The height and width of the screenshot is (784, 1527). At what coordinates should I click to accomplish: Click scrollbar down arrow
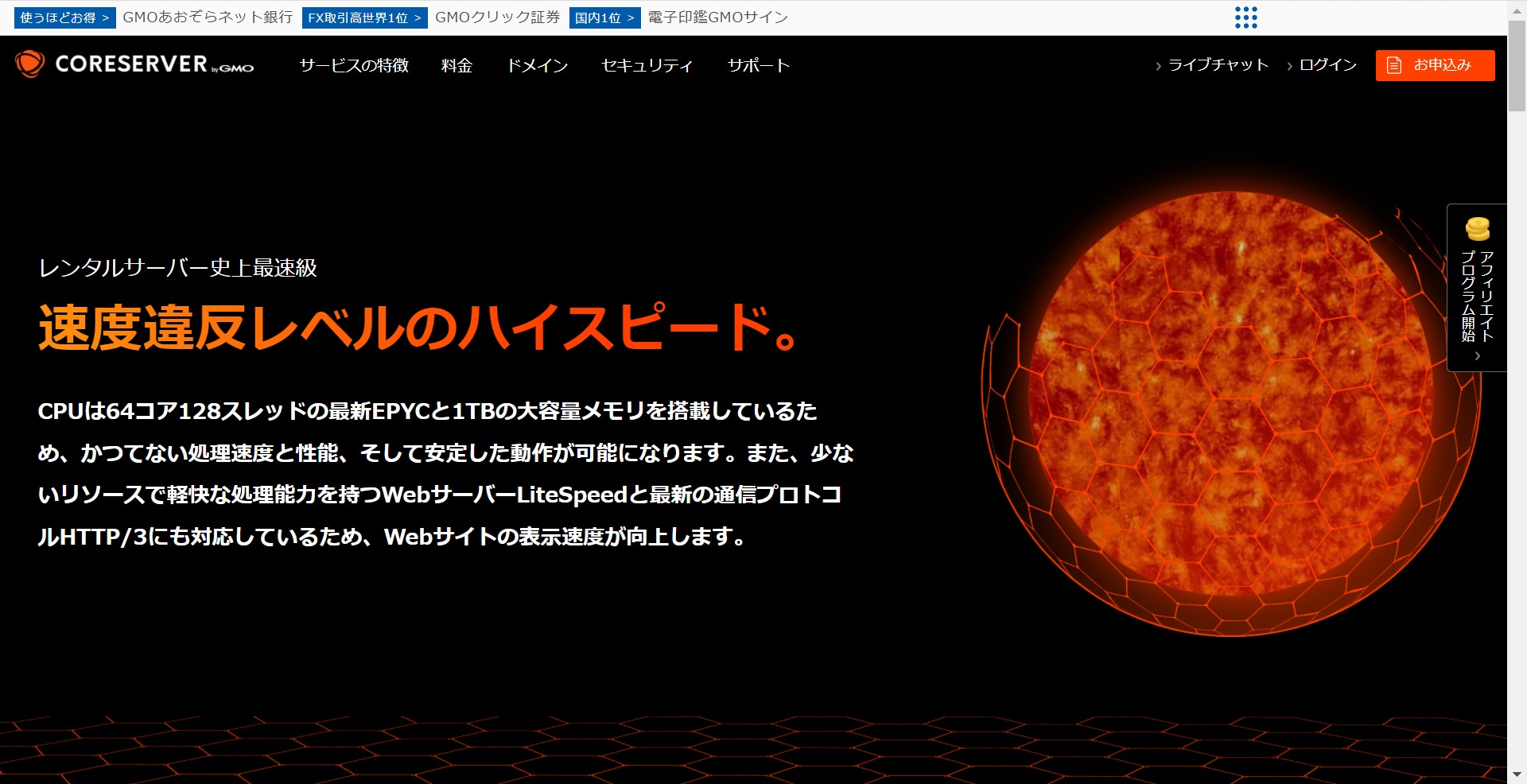1517,774
